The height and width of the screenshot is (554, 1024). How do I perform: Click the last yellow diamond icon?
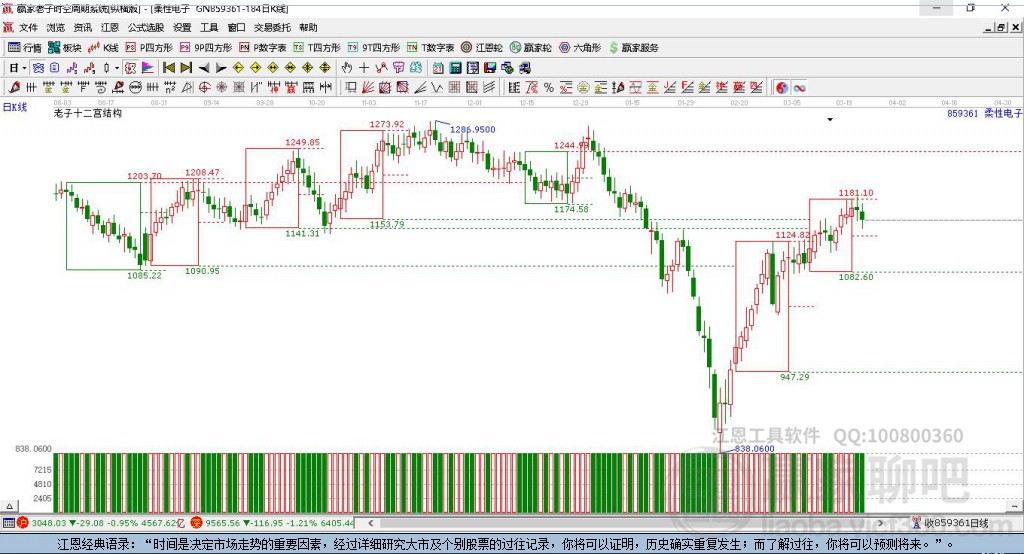tap(325, 68)
